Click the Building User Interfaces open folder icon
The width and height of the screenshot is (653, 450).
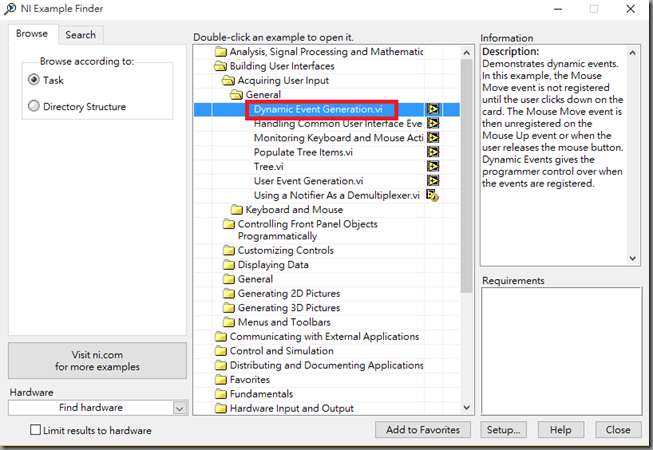click(x=220, y=66)
